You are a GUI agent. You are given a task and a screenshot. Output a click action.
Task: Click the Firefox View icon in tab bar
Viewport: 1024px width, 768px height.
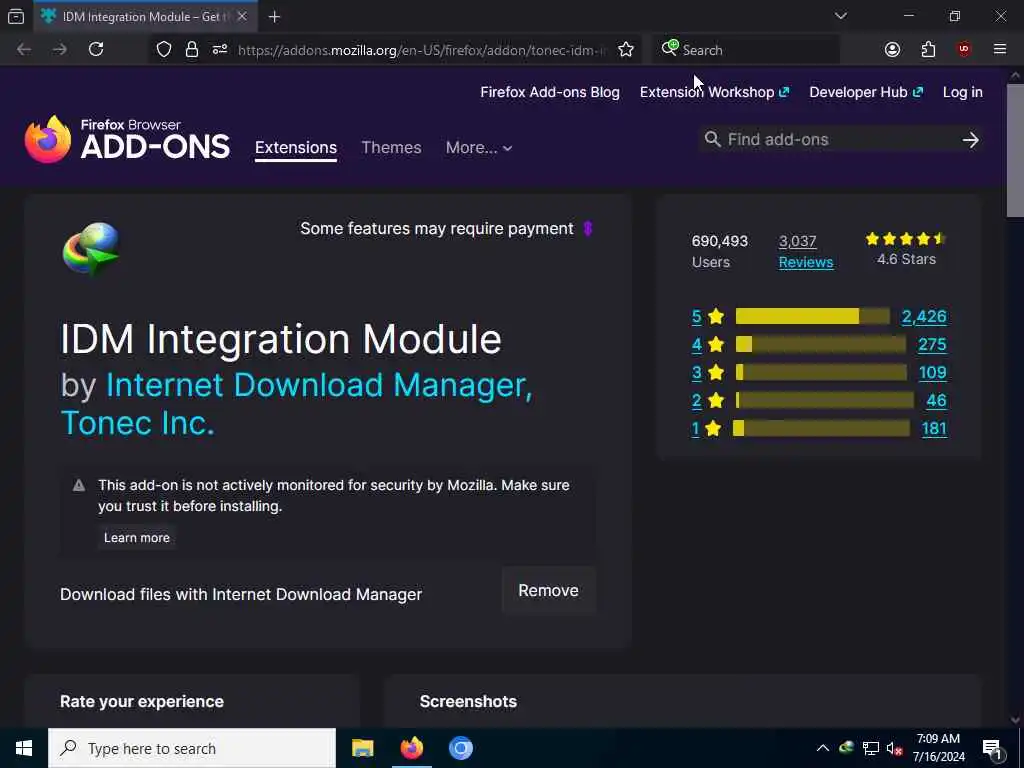(x=16, y=16)
